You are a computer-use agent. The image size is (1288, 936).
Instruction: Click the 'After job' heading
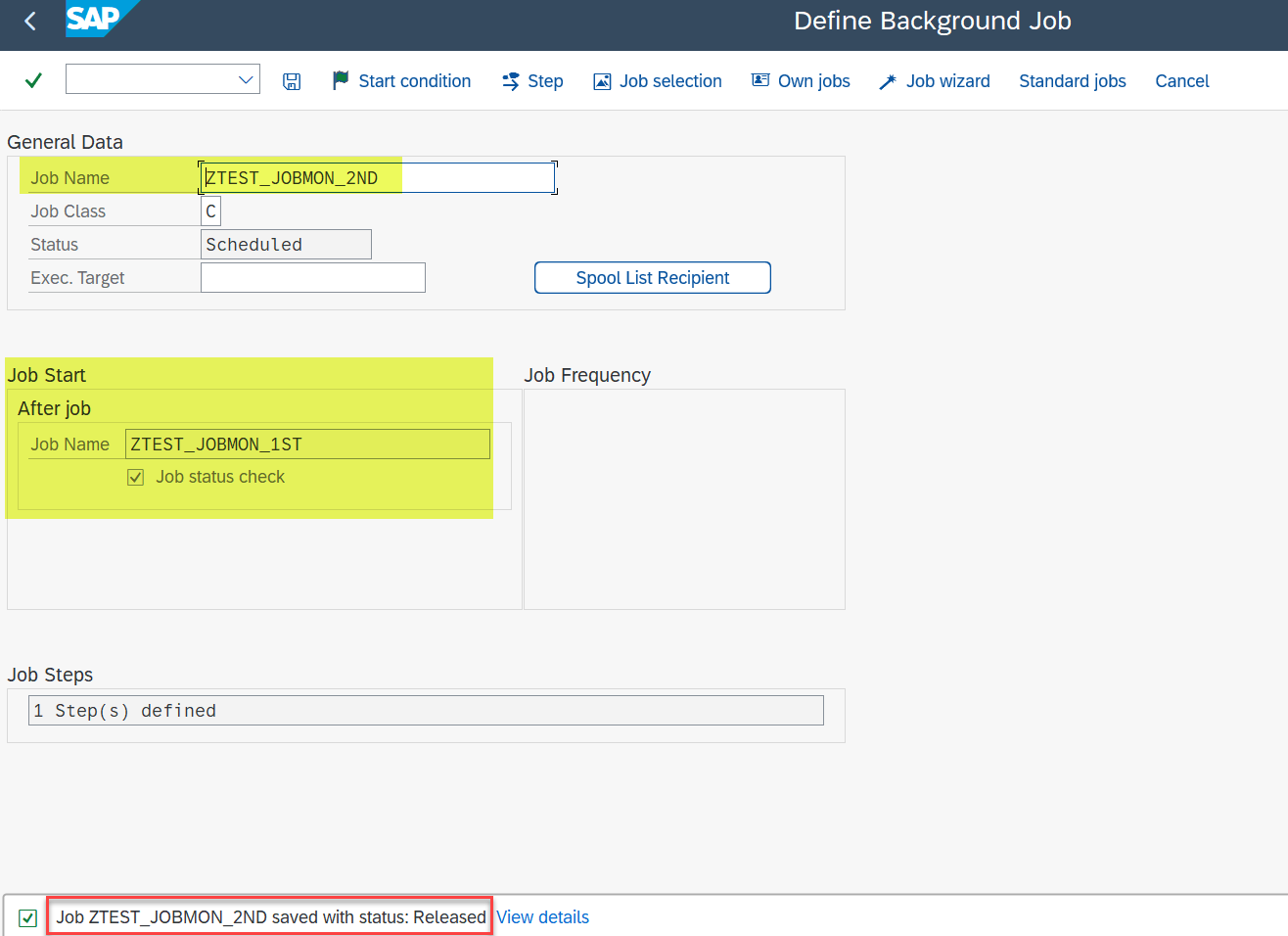click(54, 408)
